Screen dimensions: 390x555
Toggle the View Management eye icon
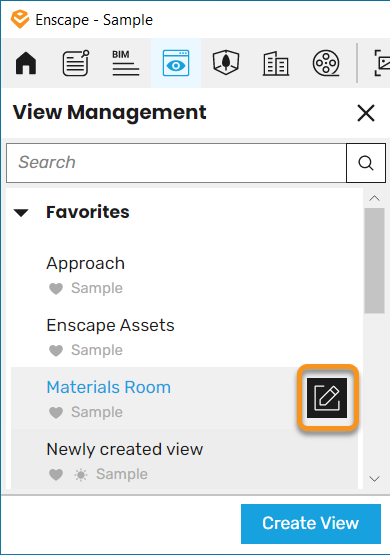(176, 63)
